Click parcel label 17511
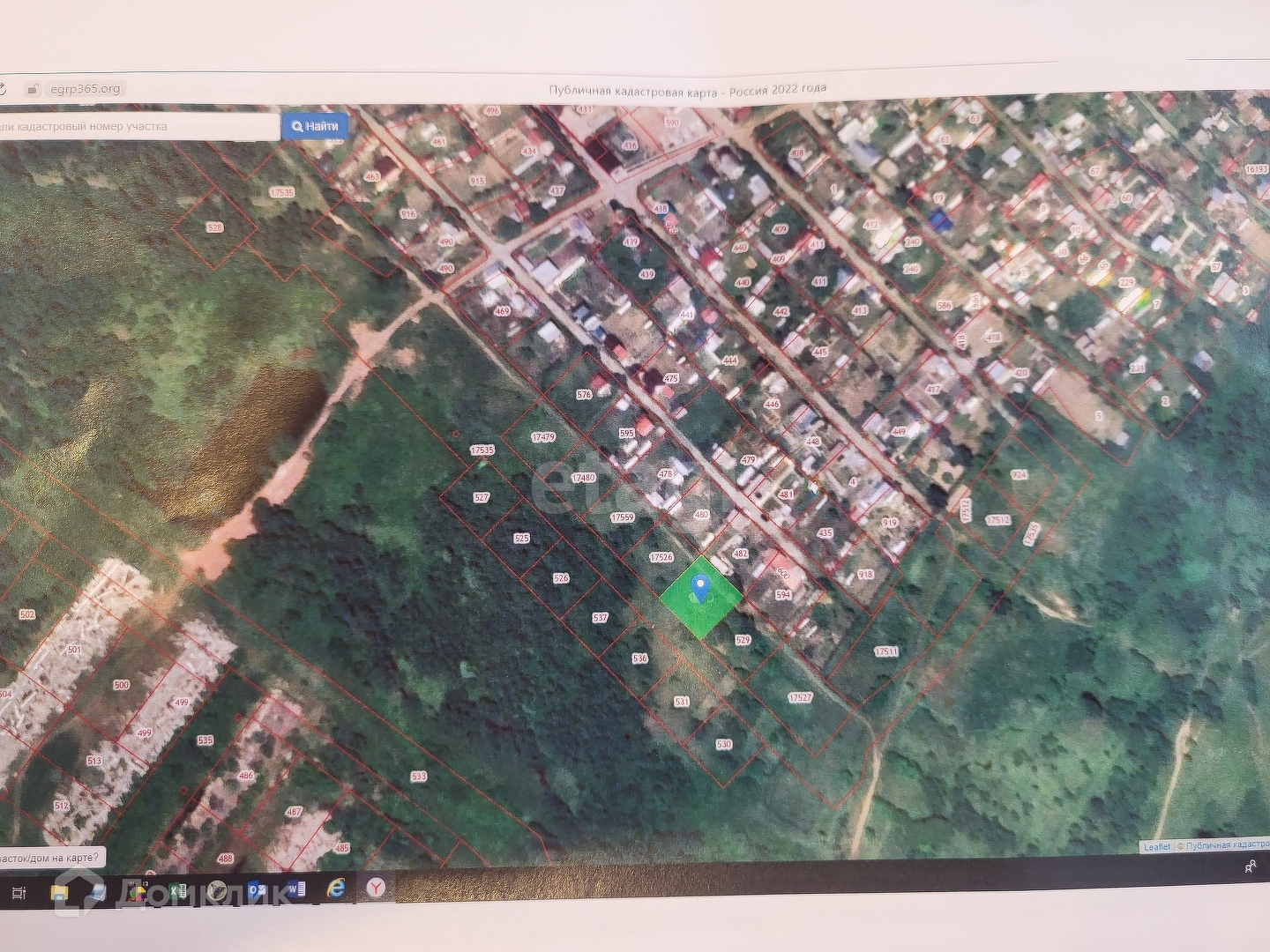Viewport: 1270px width, 952px height. tap(886, 651)
